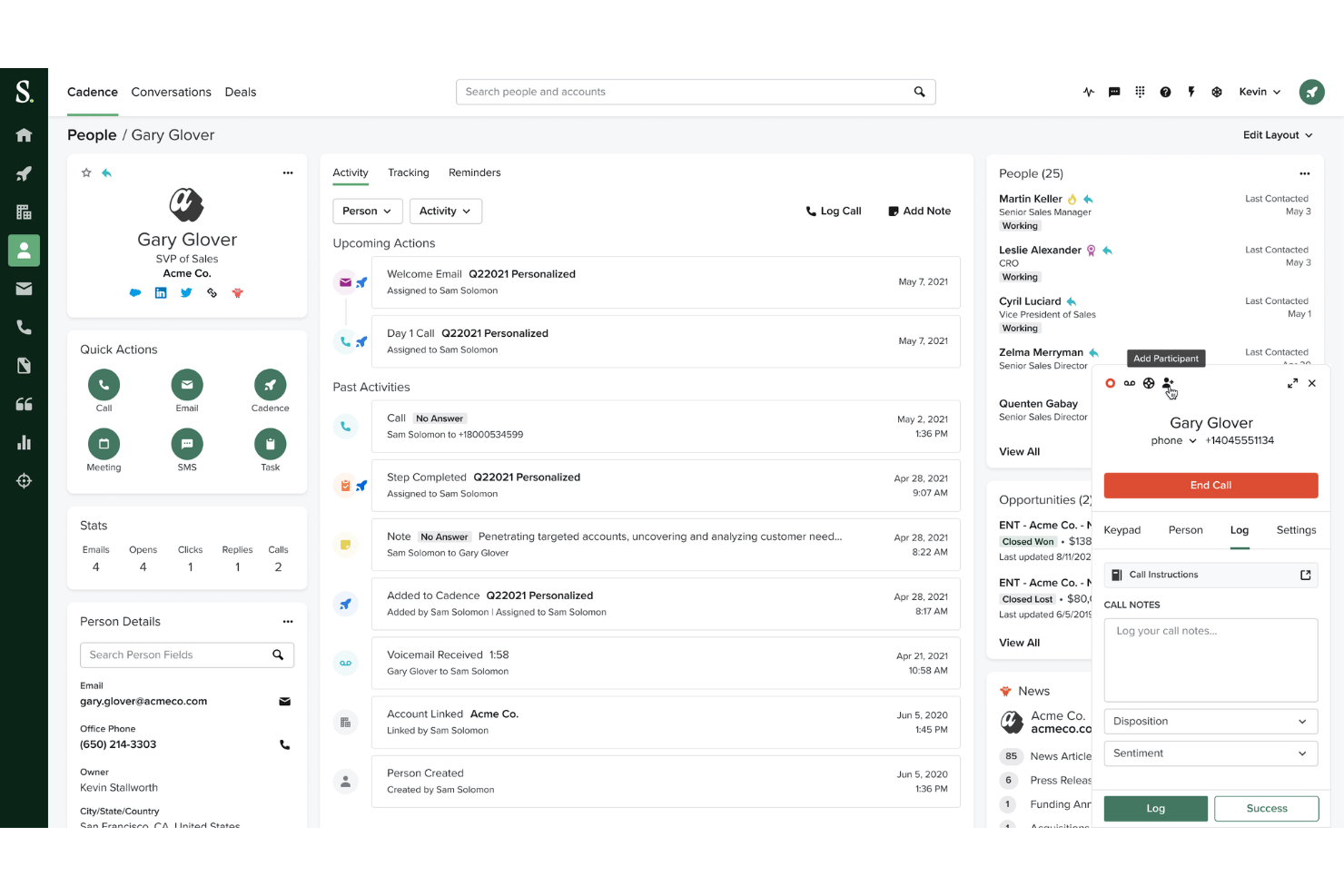The height and width of the screenshot is (896, 1344).
Task: Open the Activity filter dropdown
Action: 446,211
